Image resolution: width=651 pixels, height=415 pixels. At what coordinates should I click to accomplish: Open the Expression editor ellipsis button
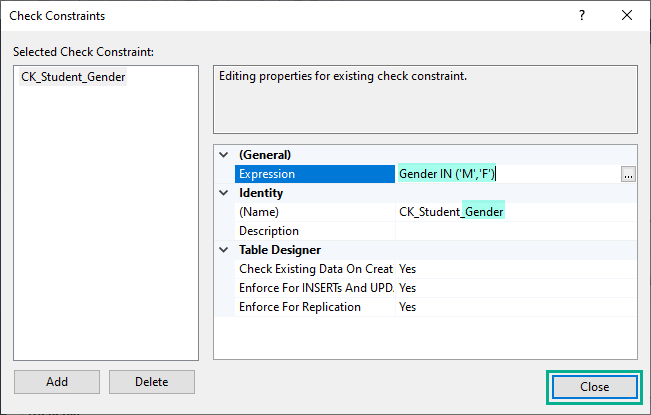[x=628, y=174]
